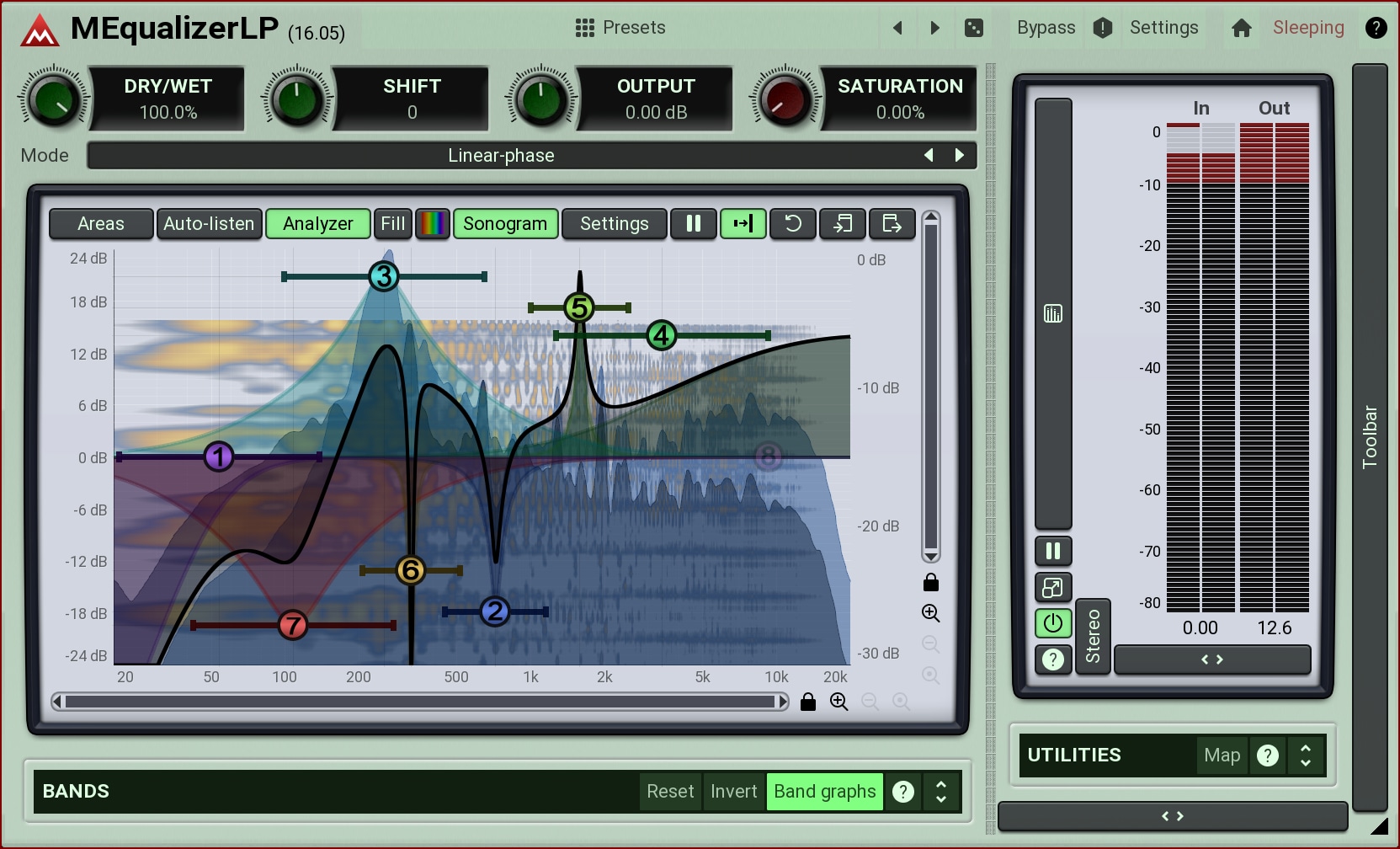The height and width of the screenshot is (849, 1400).
Task: Toggle the Areas button
Action: coord(101,223)
